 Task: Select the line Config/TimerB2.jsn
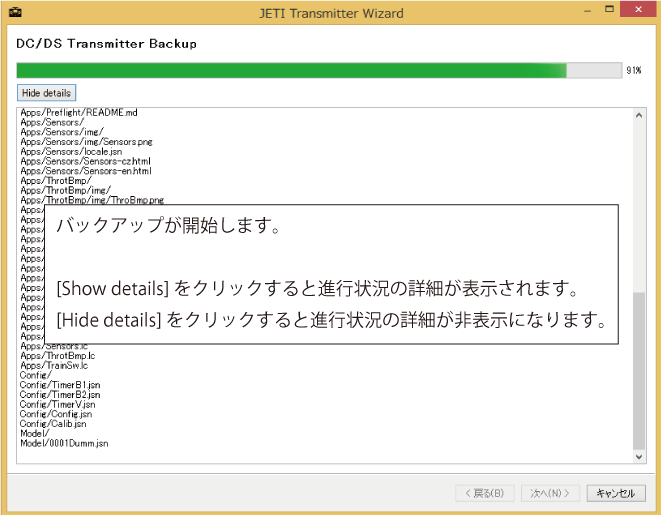point(60,394)
